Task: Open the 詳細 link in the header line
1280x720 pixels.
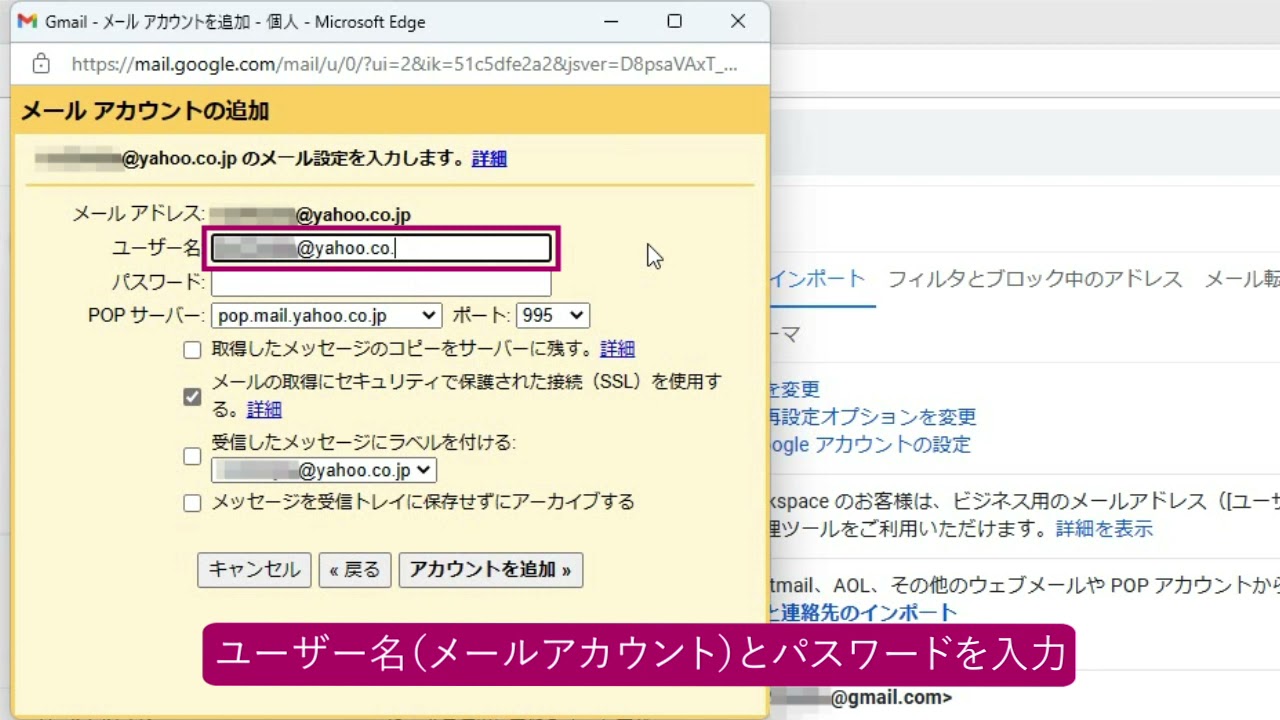Action: tap(489, 158)
